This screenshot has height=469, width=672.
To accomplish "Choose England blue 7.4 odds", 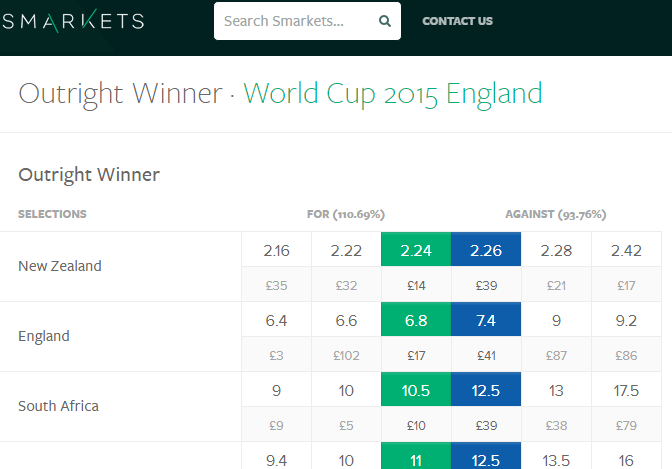I will (486, 319).
